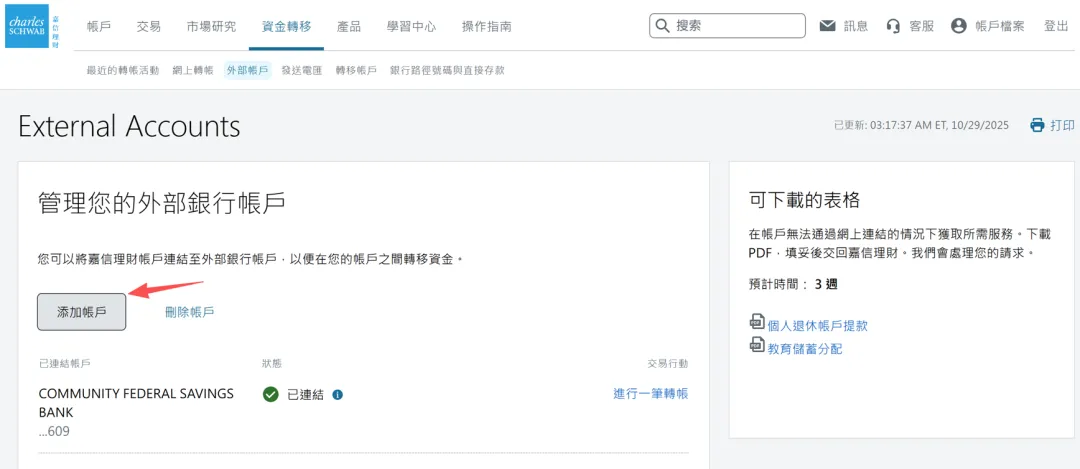Click the account profile person icon
The height and width of the screenshot is (469, 1080).
(959, 26)
